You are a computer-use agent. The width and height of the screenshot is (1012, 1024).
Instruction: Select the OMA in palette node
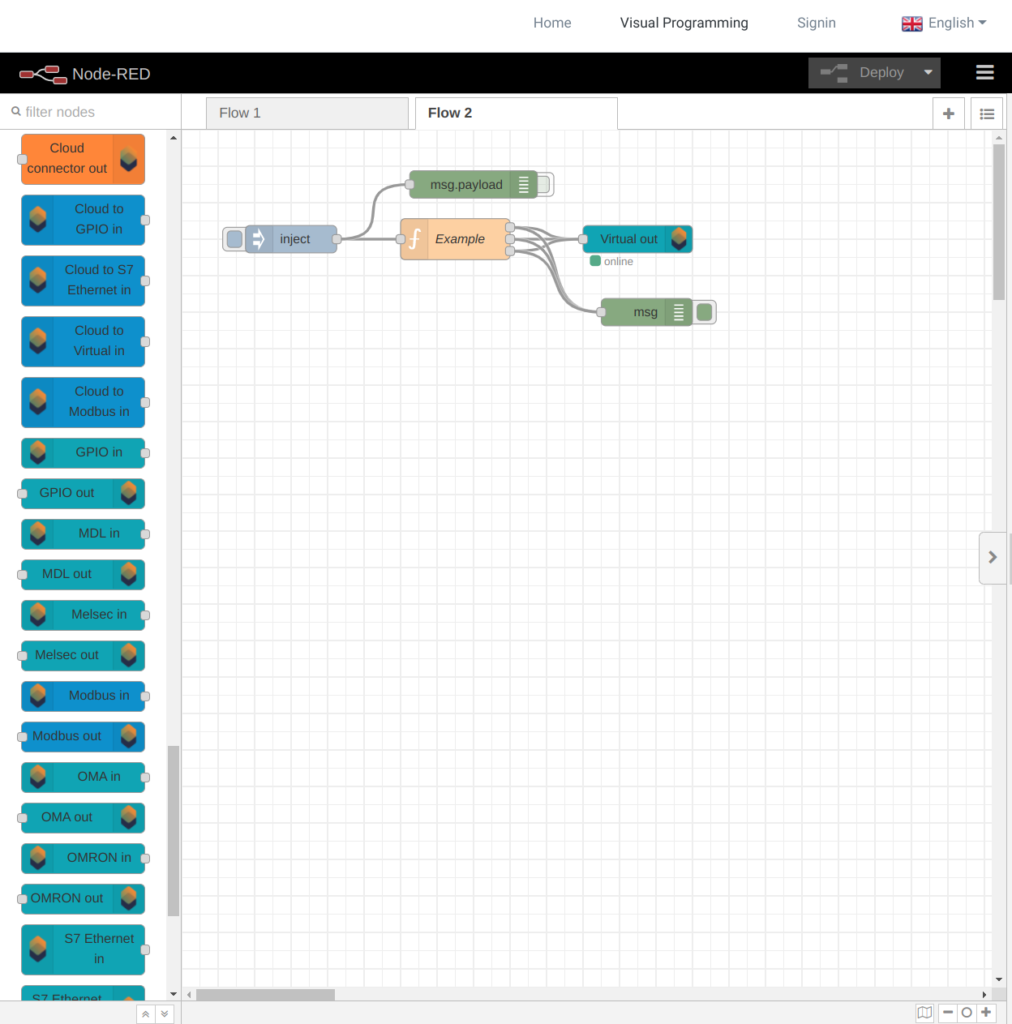click(x=83, y=776)
